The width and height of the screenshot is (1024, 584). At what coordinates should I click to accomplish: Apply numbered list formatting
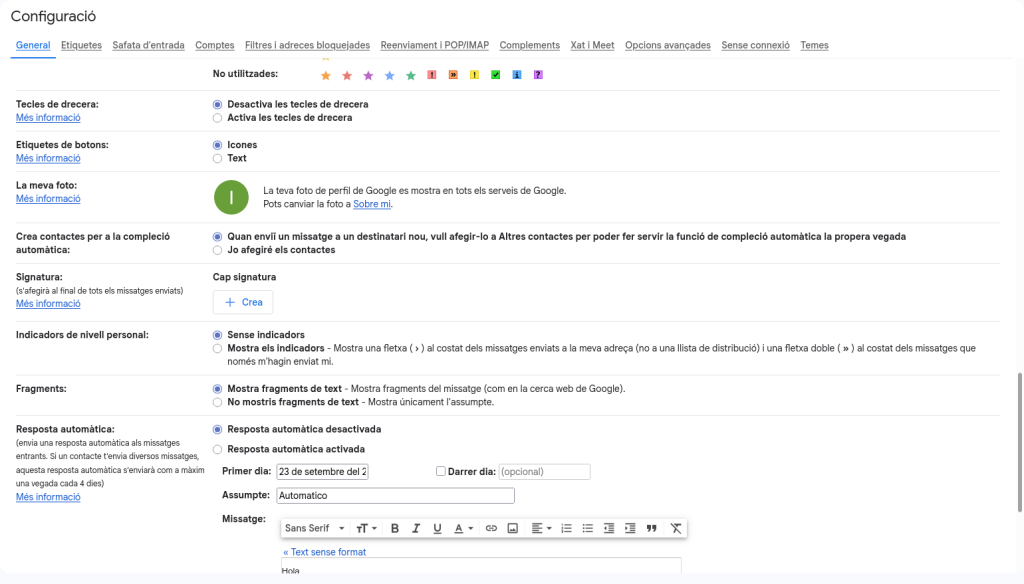click(x=566, y=528)
